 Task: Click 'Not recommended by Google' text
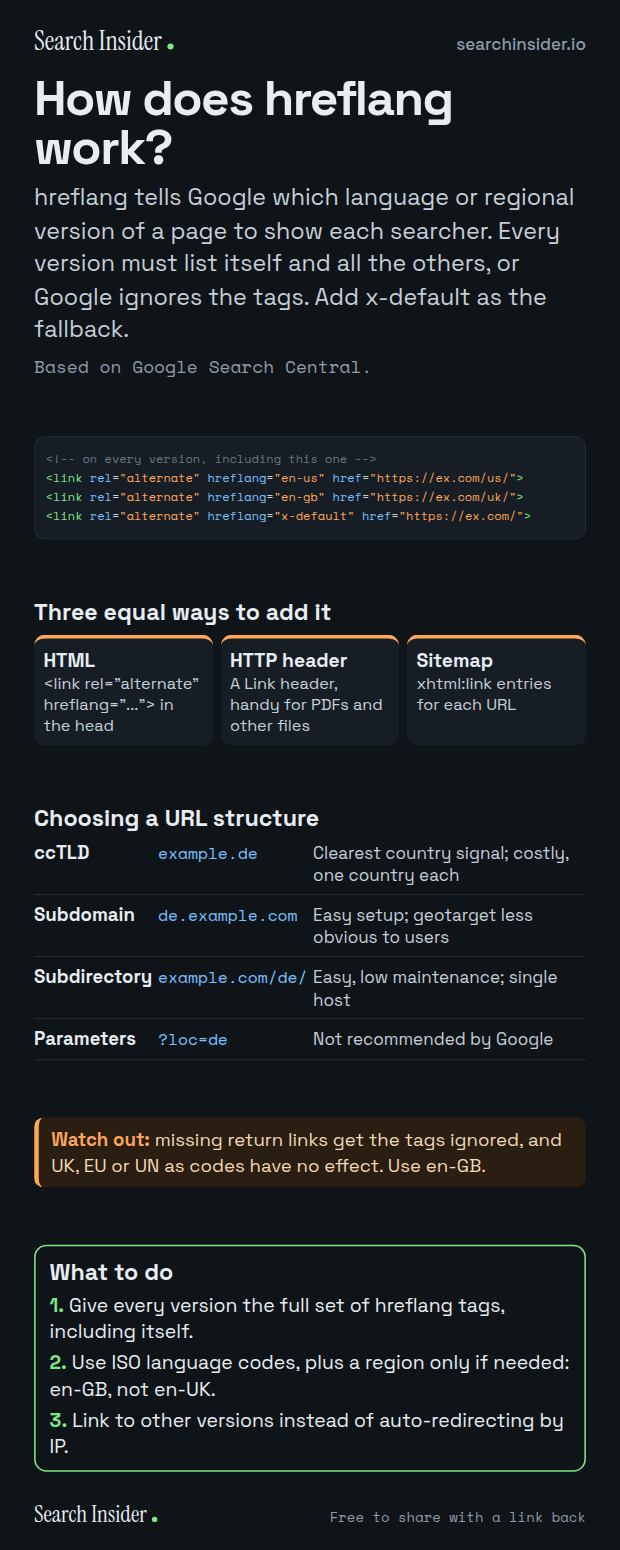pyautogui.click(x=433, y=1039)
